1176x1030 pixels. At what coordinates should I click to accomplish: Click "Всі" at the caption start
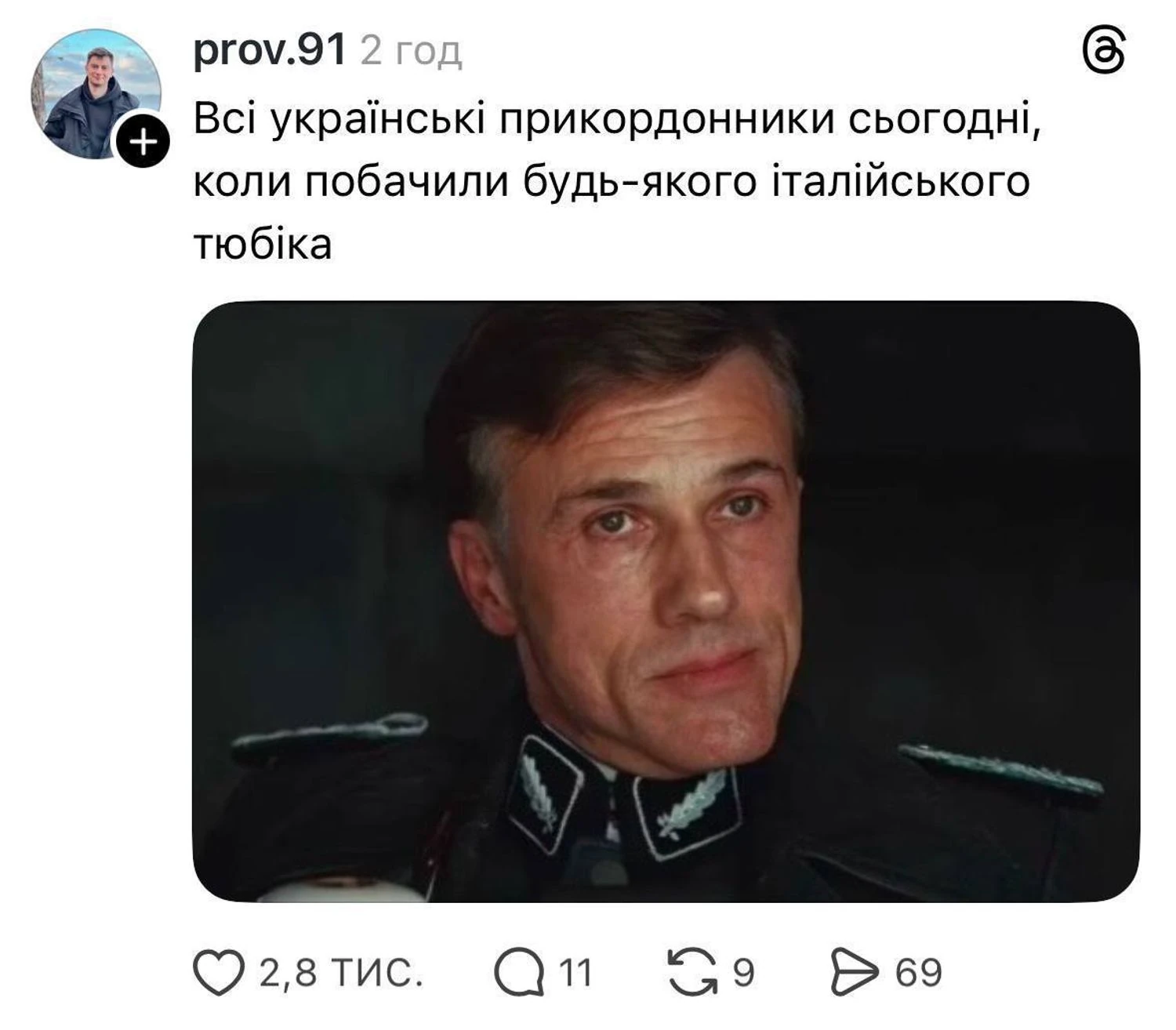coord(224,121)
